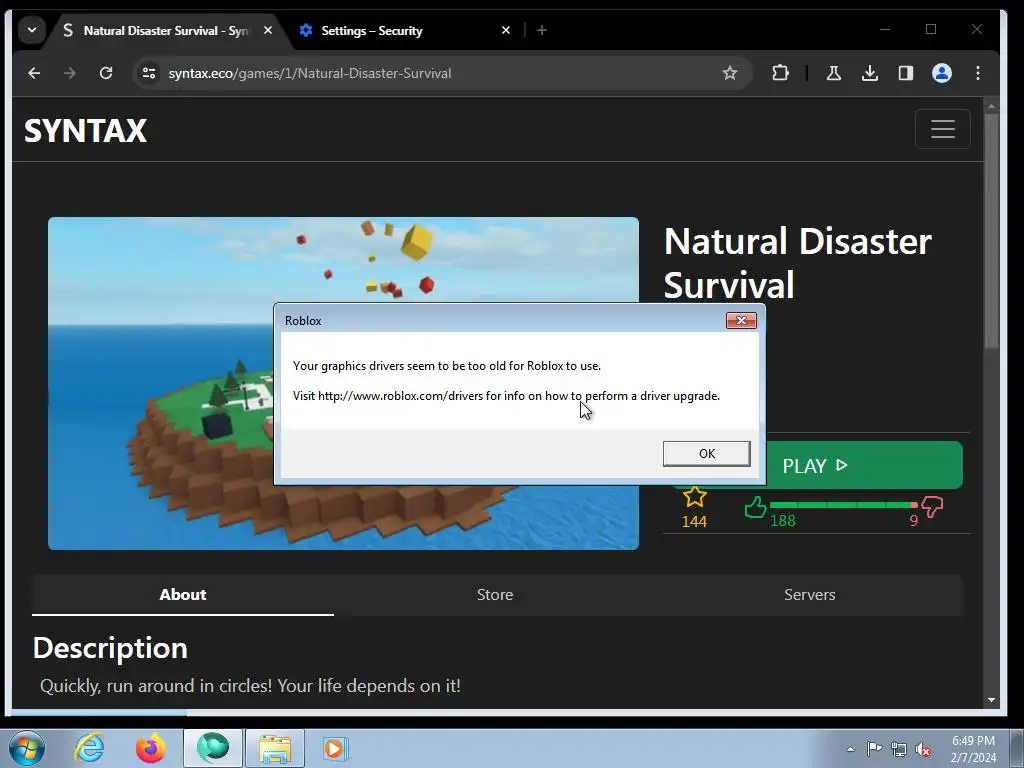Toggle the browser side panel
This screenshot has height=768, width=1024.
[x=905, y=73]
